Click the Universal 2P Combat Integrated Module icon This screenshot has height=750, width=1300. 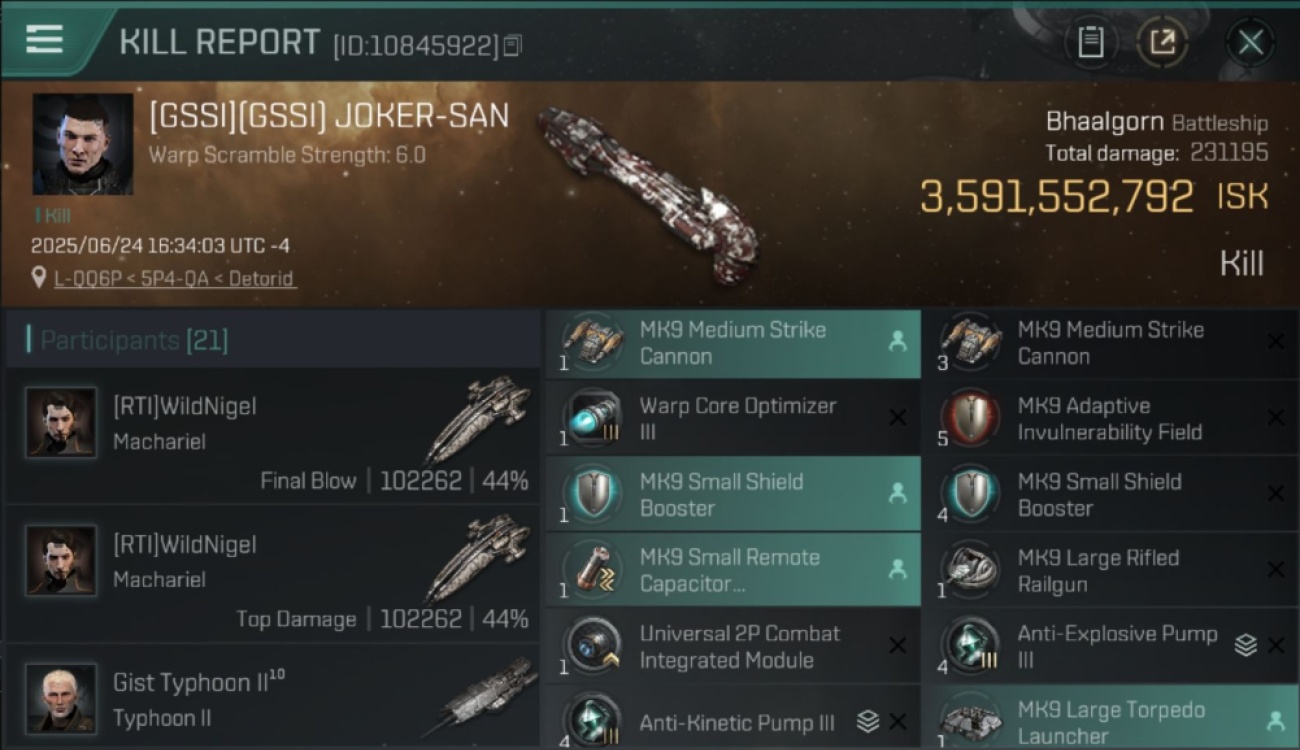pyautogui.click(x=592, y=646)
